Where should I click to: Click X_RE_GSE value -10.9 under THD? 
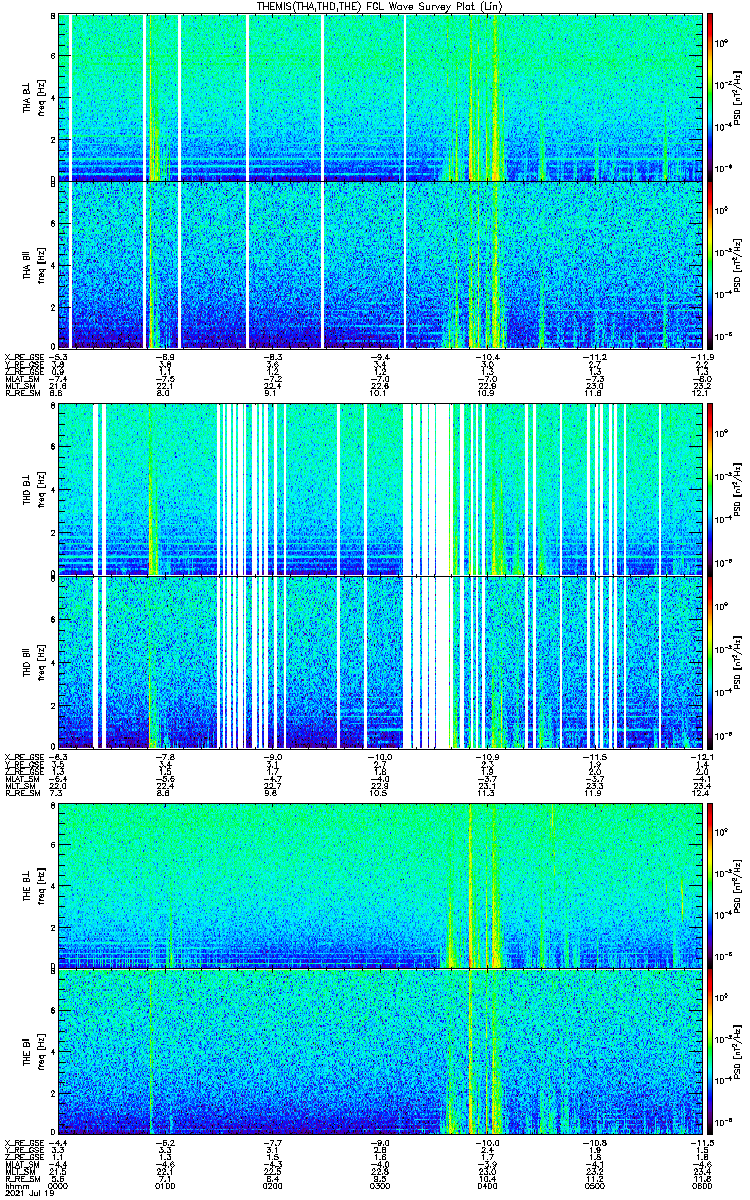489,756
